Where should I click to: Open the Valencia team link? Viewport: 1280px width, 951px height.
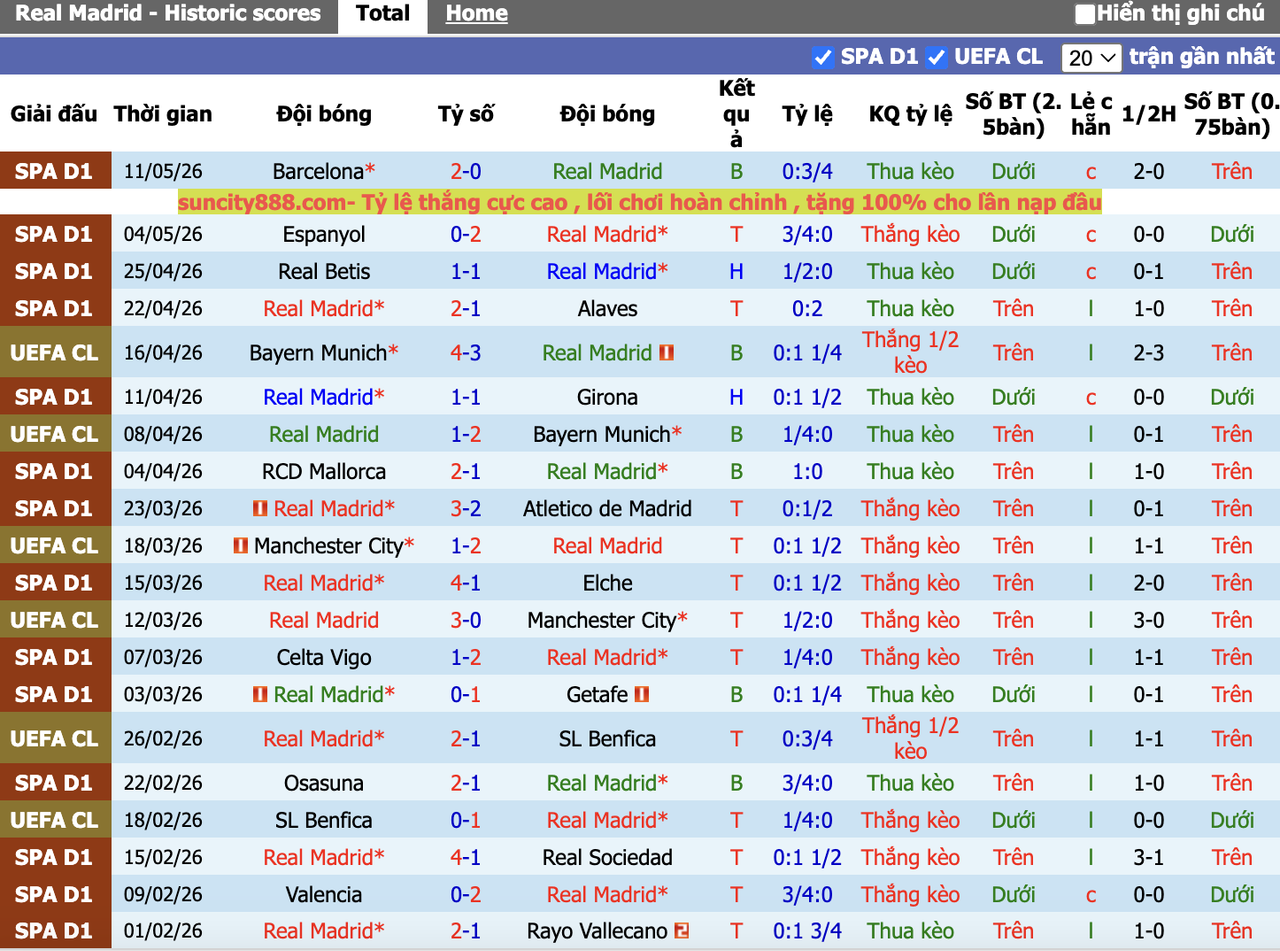tap(324, 894)
